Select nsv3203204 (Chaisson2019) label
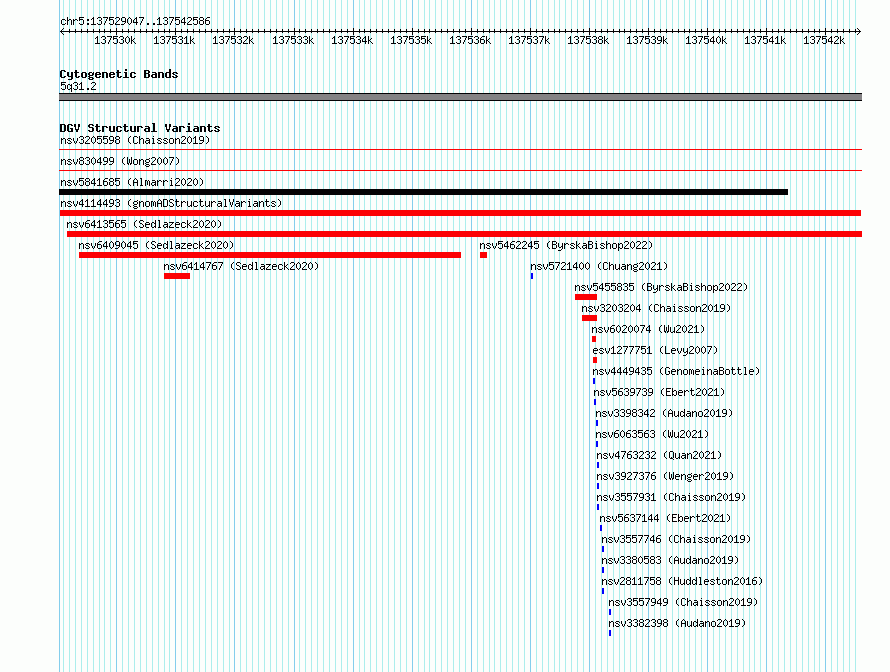The width and height of the screenshot is (890, 672). [656, 308]
